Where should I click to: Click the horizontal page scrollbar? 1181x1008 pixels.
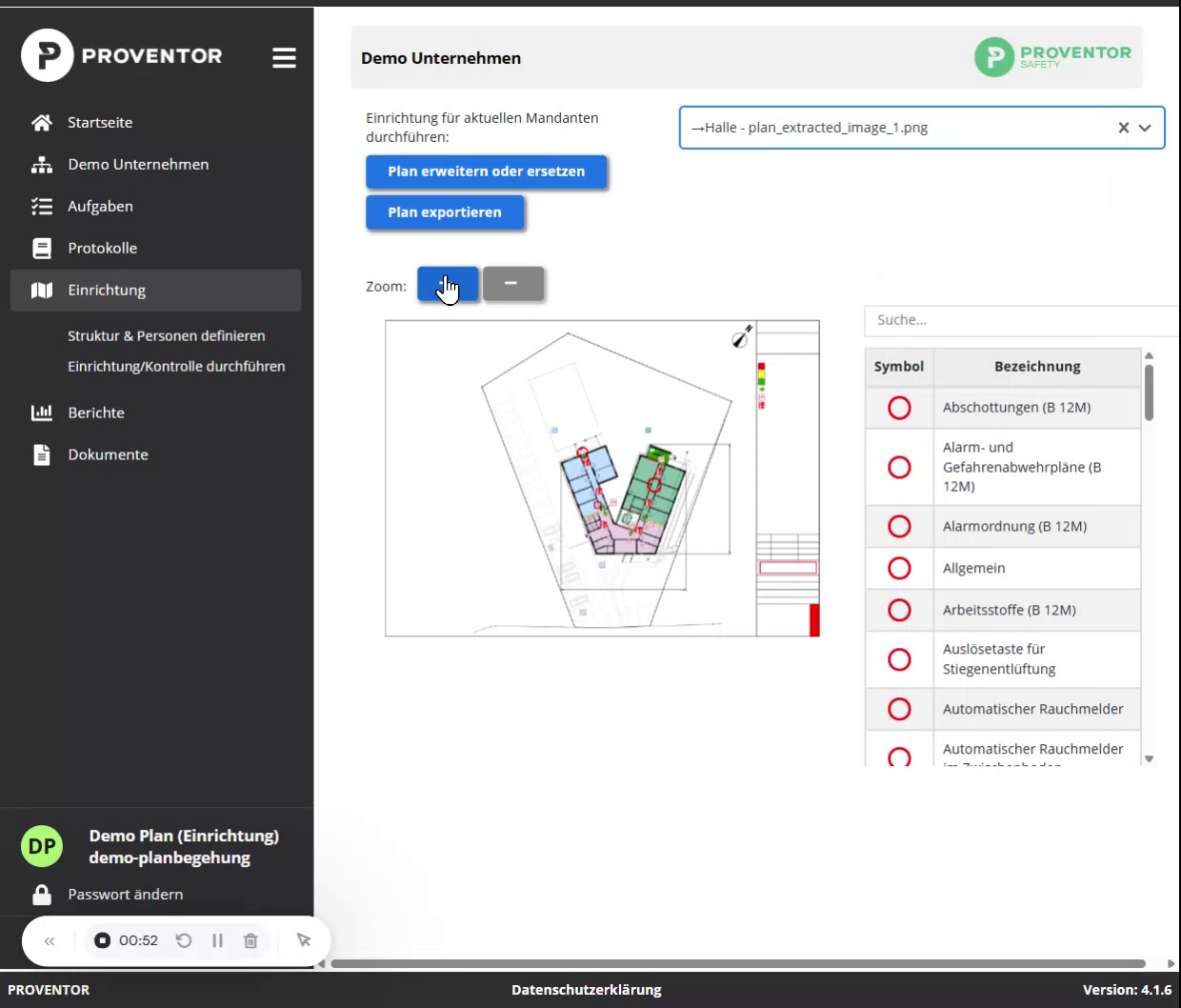[x=738, y=963]
